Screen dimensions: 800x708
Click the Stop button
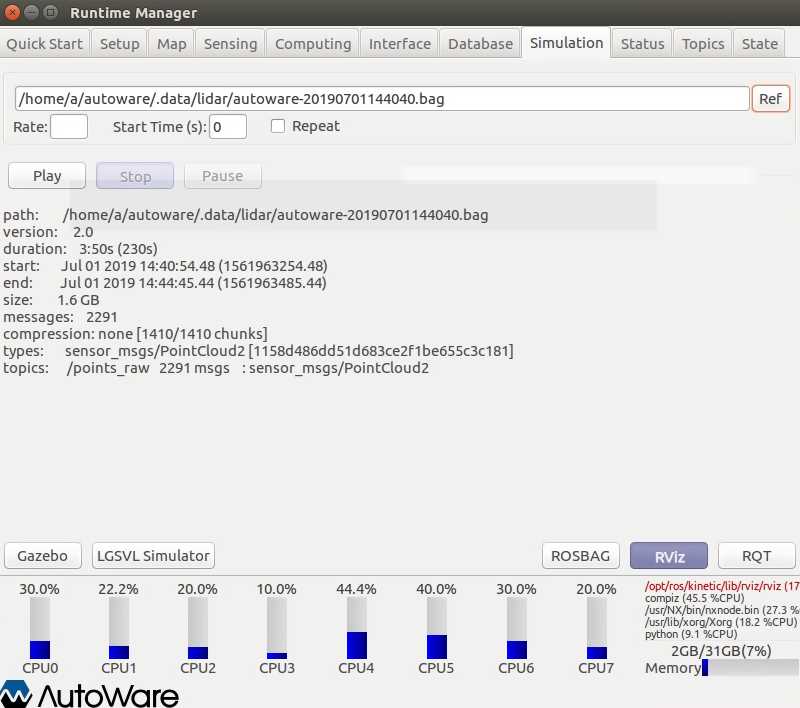(x=135, y=176)
